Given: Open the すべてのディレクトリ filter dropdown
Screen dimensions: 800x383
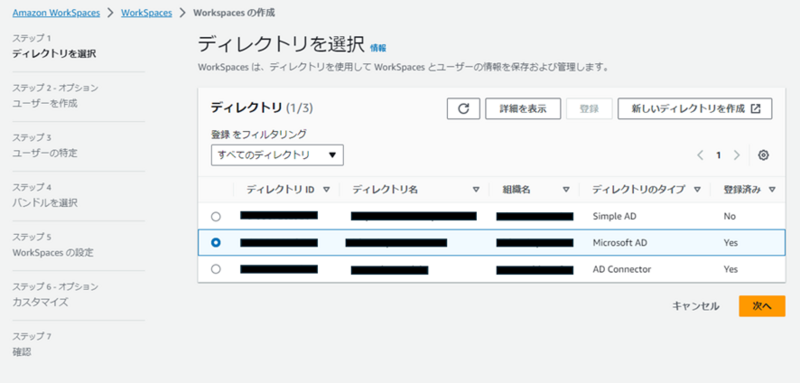Looking at the screenshot, I should (277, 155).
